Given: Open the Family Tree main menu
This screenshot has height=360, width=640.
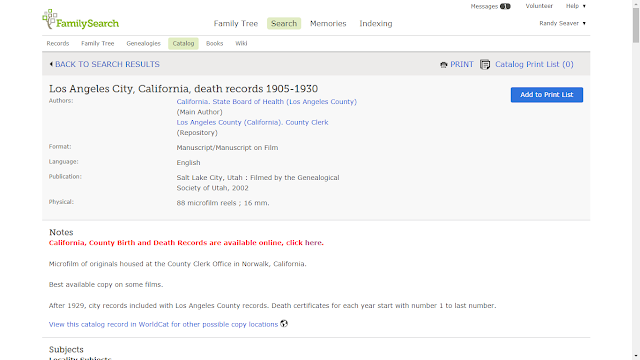Looking at the screenshot, I should [236, 24].
